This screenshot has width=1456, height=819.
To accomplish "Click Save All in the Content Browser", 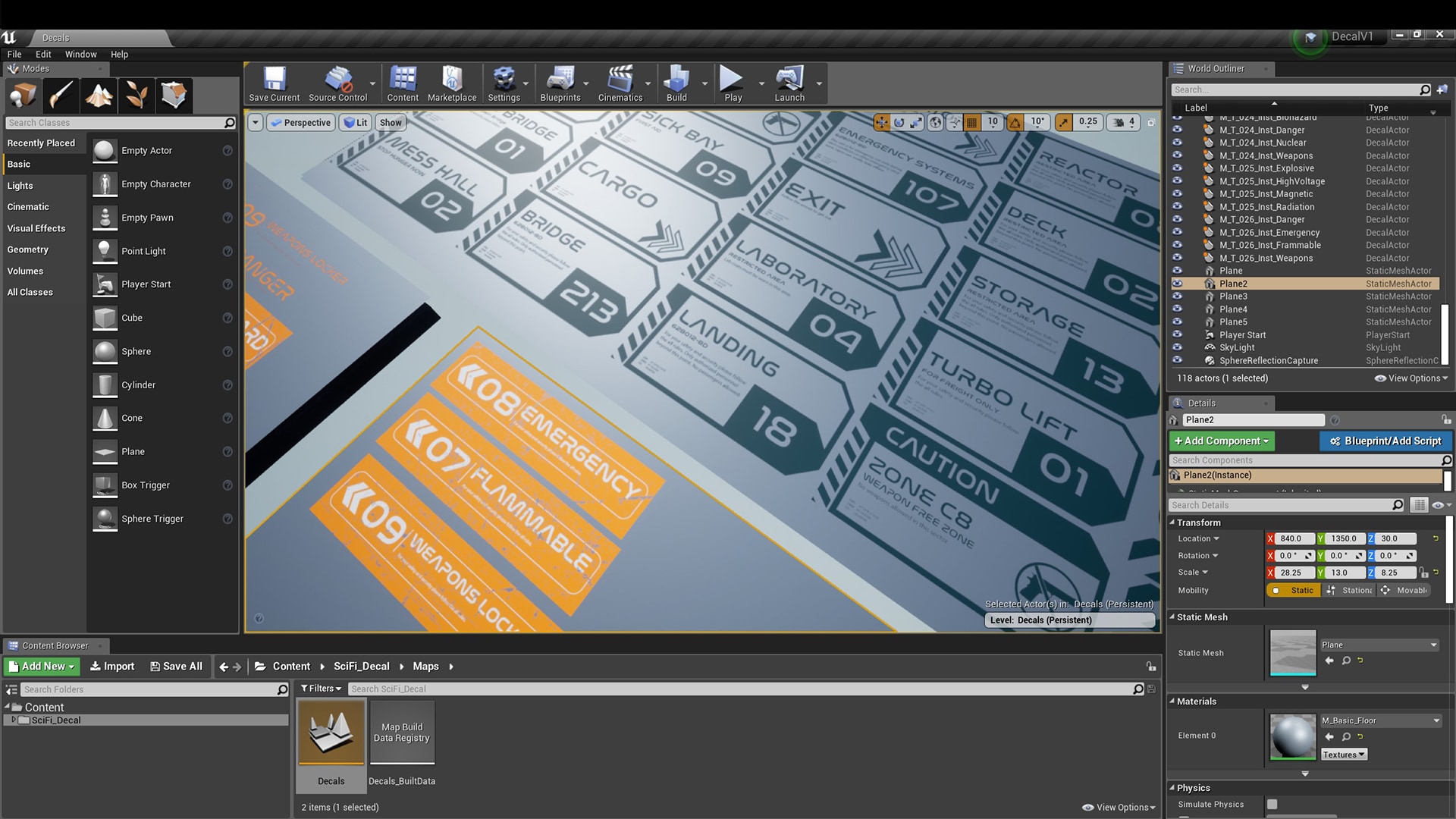I will point(176,666).
